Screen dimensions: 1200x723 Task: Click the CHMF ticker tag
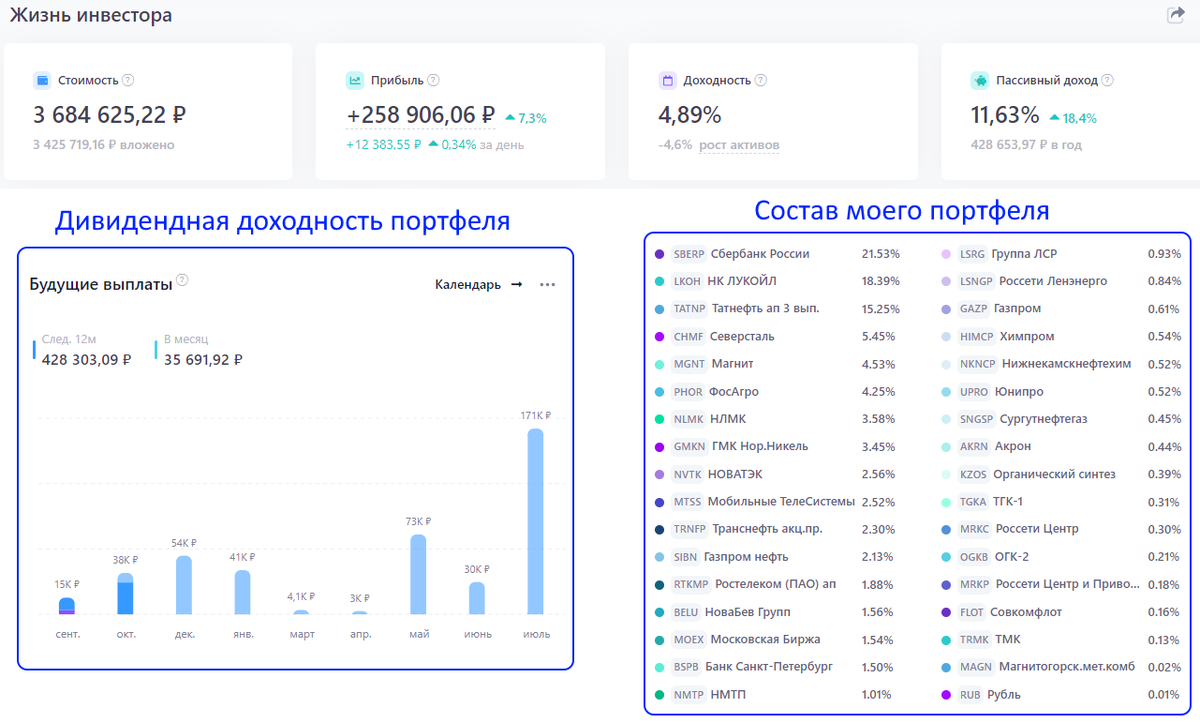688,337
